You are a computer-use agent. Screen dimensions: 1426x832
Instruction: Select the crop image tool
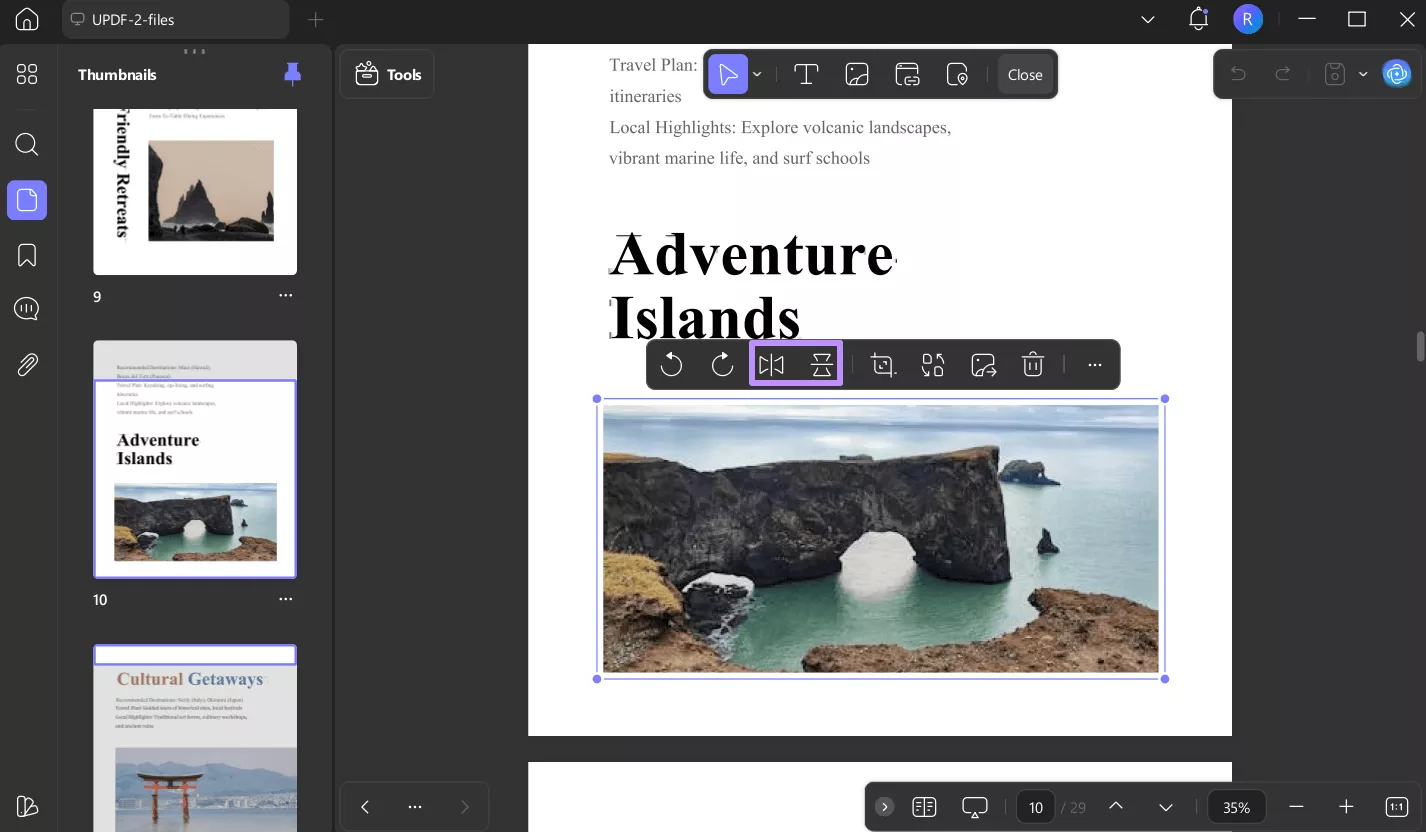pos(883,365)
